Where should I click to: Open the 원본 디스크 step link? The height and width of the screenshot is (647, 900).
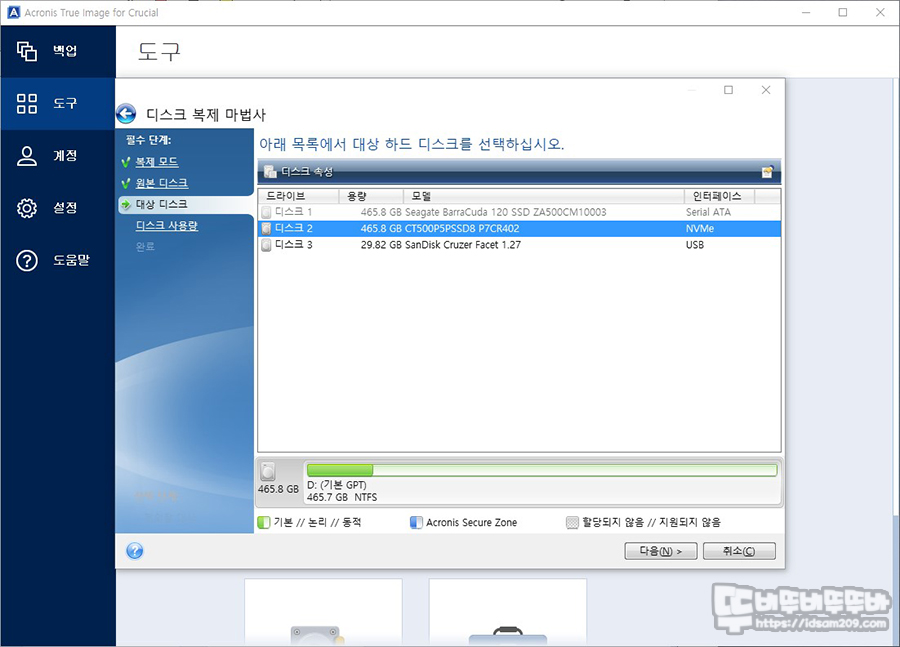coord(162,183)
